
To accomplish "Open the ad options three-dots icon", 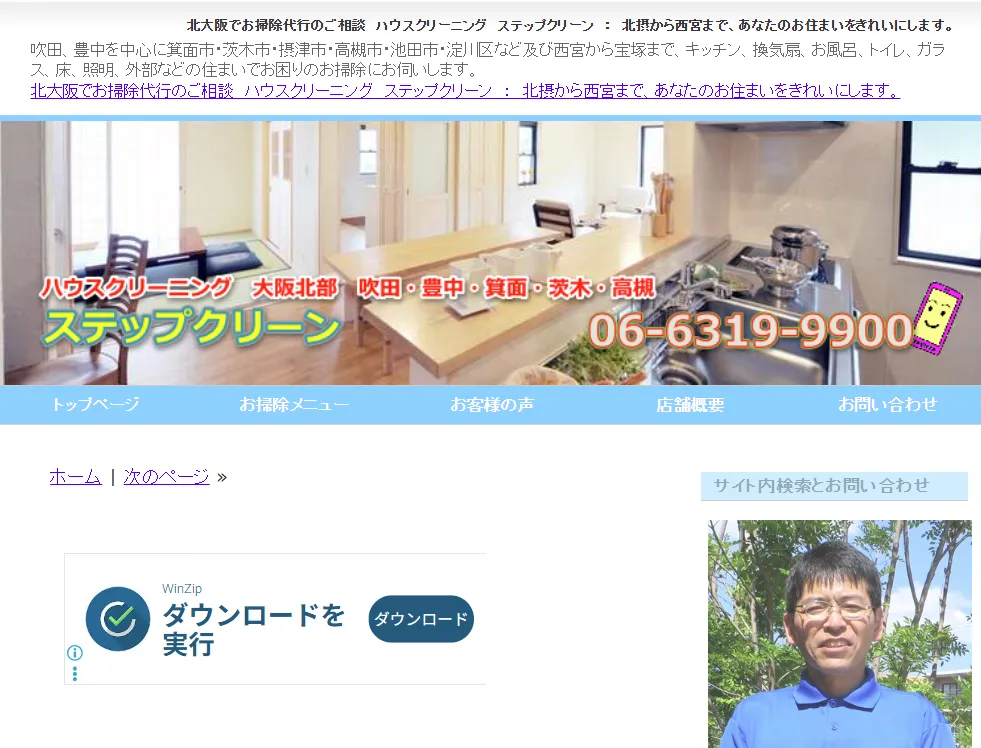I will point(74,674).
